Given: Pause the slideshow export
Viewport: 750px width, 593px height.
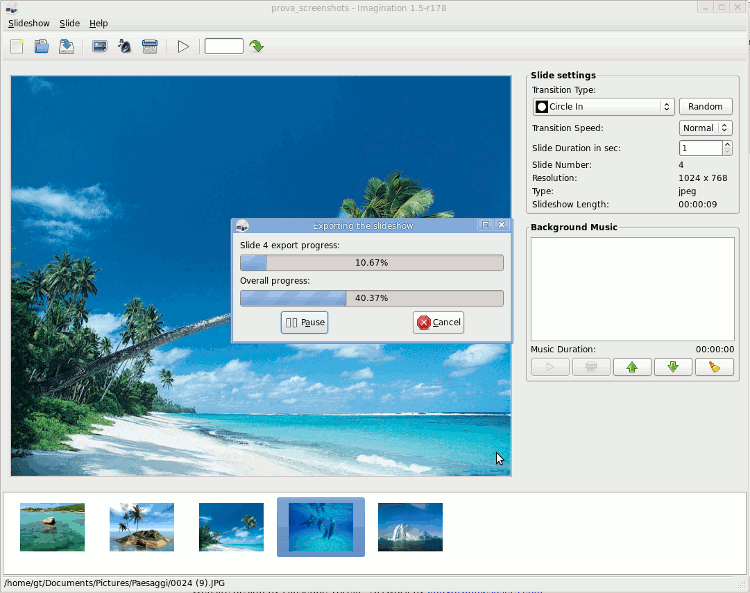Looking at the screenshot, I should pyautogui.click(x=304, y=322).
